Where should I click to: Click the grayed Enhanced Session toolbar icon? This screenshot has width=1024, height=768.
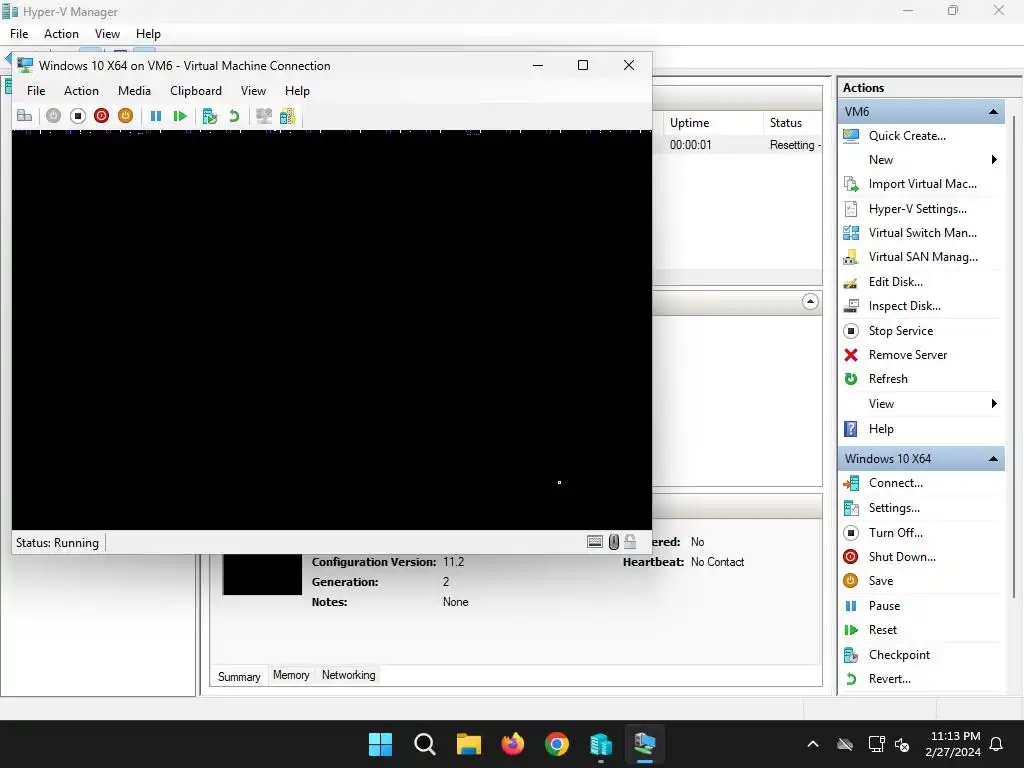[x=264, y=116]
